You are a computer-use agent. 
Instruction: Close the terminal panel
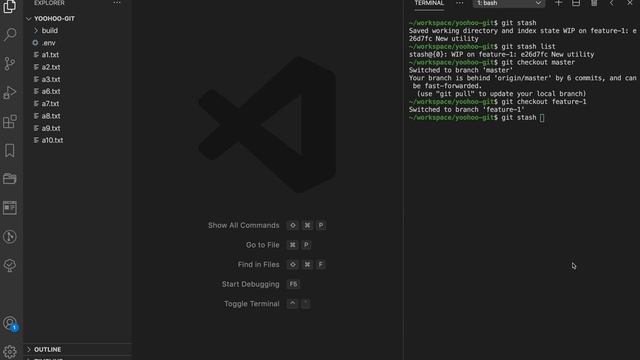point(630,3)
